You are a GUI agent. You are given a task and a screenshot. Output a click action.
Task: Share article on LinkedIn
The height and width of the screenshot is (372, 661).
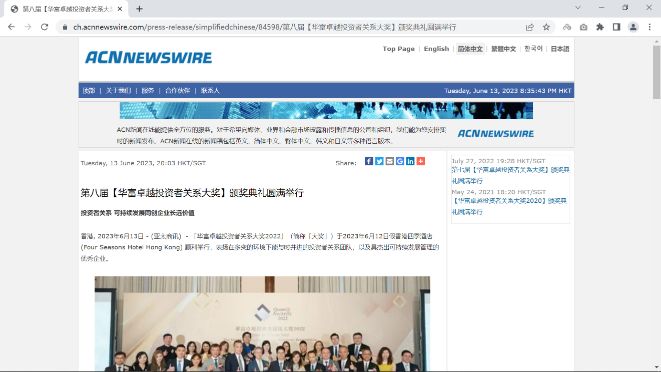pyautogui.click(x=410, y=161)
